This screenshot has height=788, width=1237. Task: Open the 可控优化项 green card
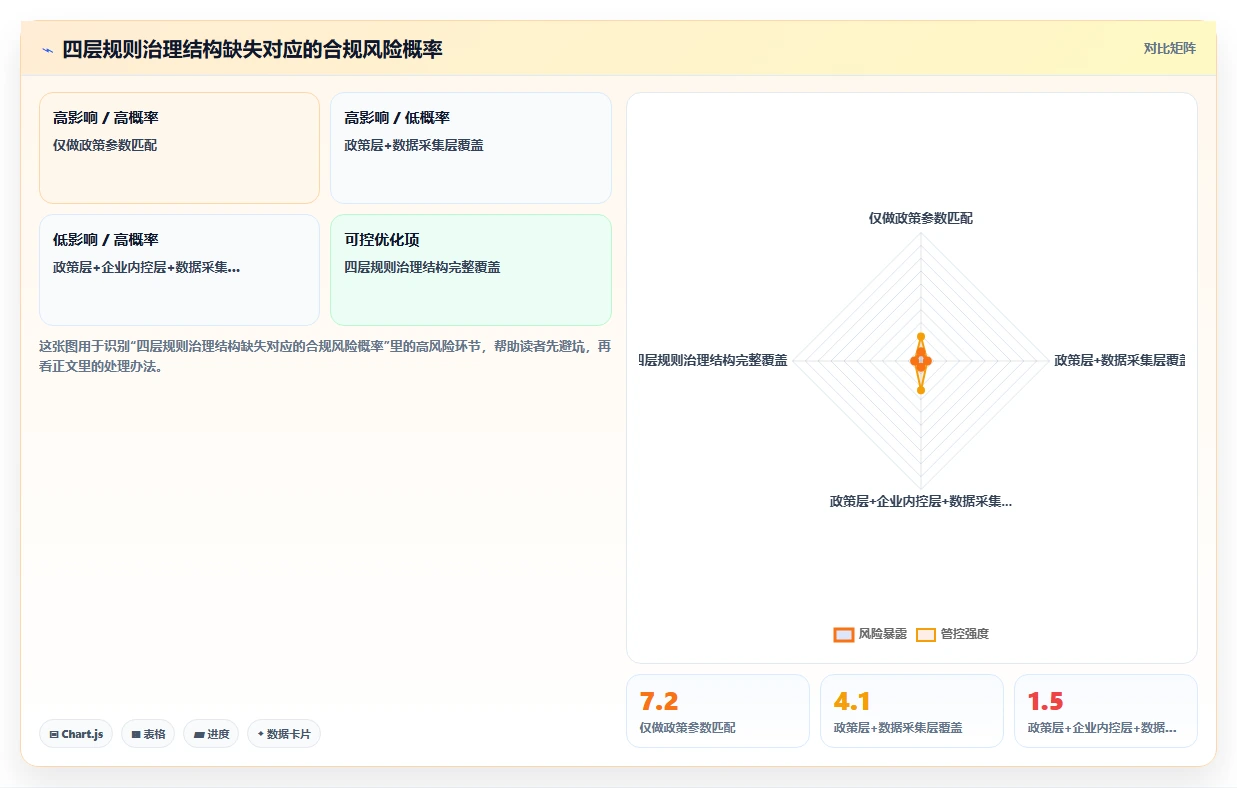tap(471, 270)
